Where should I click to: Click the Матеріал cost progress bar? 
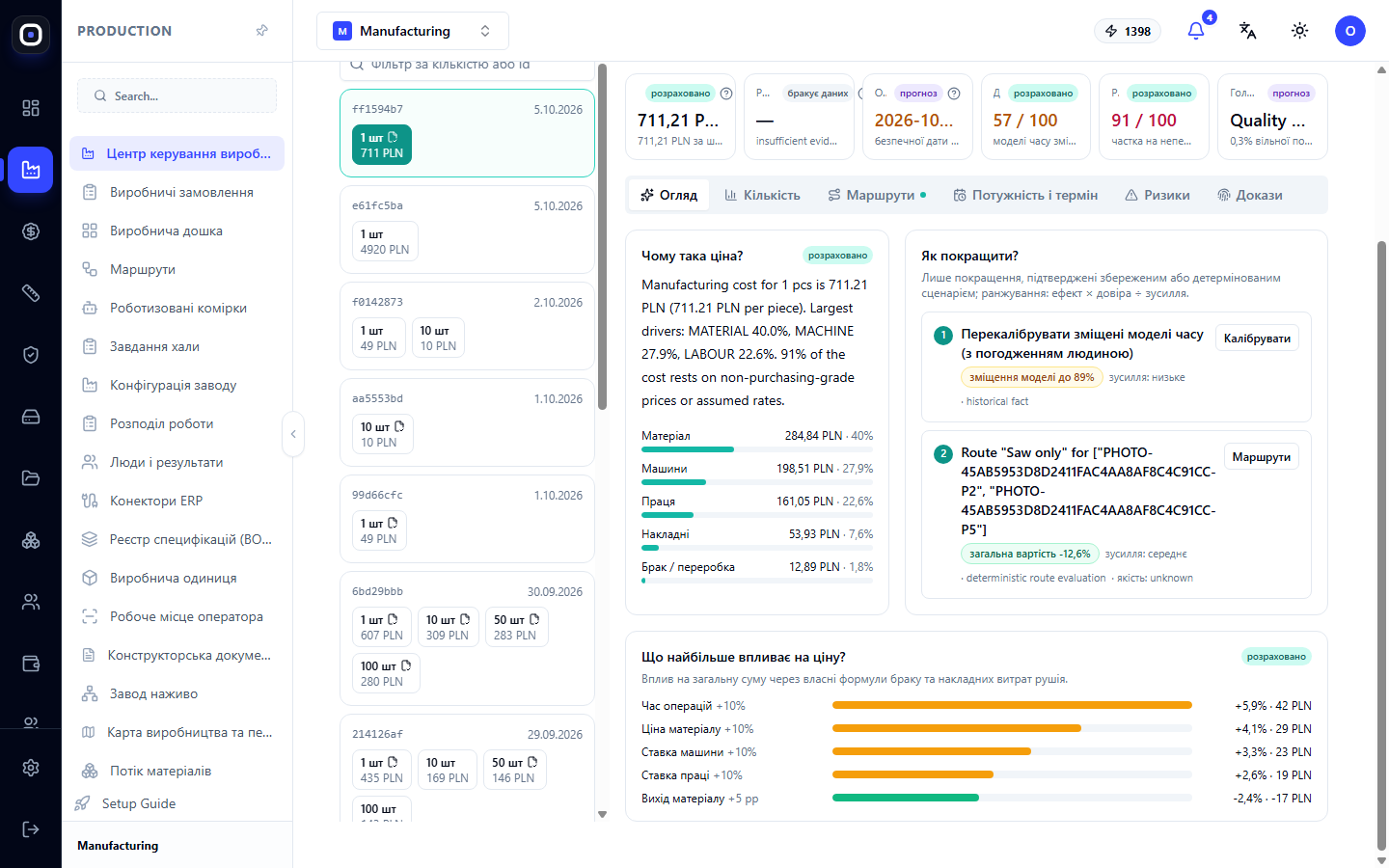[x=757, y=449]
